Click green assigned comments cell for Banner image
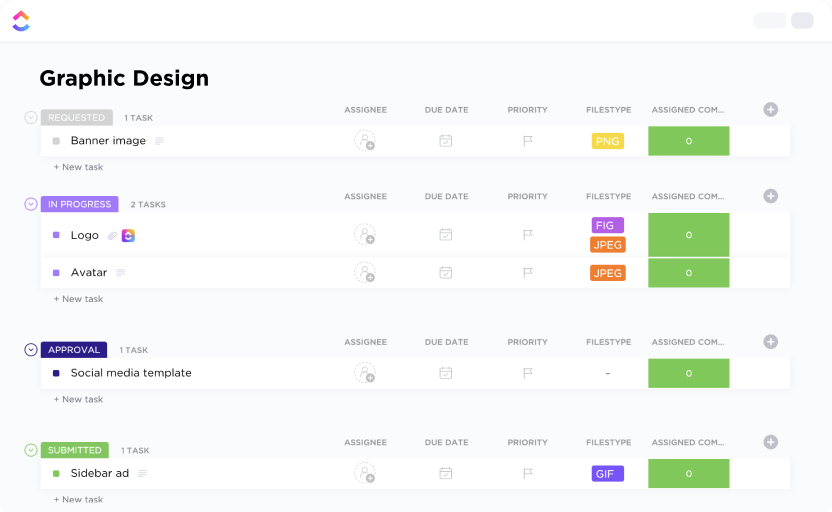832x512 pixels. tap(689, 141)
